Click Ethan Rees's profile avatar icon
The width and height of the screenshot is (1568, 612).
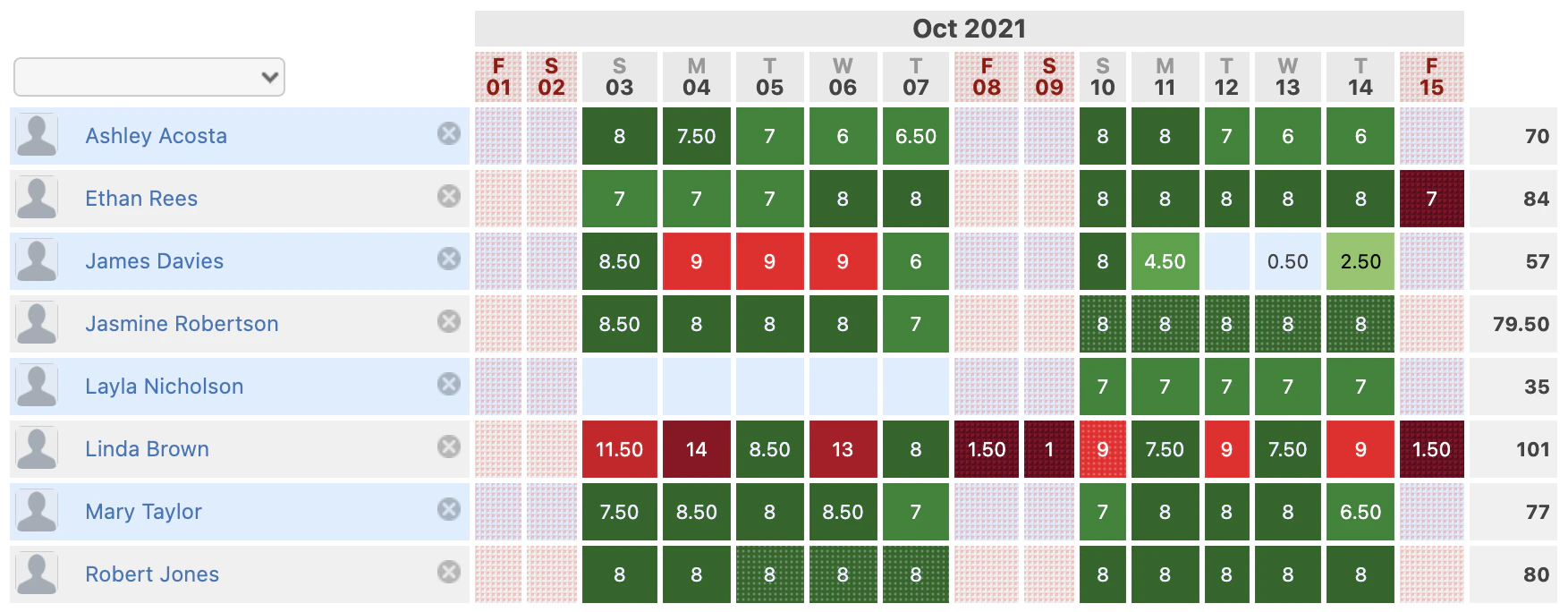point(37,199)
